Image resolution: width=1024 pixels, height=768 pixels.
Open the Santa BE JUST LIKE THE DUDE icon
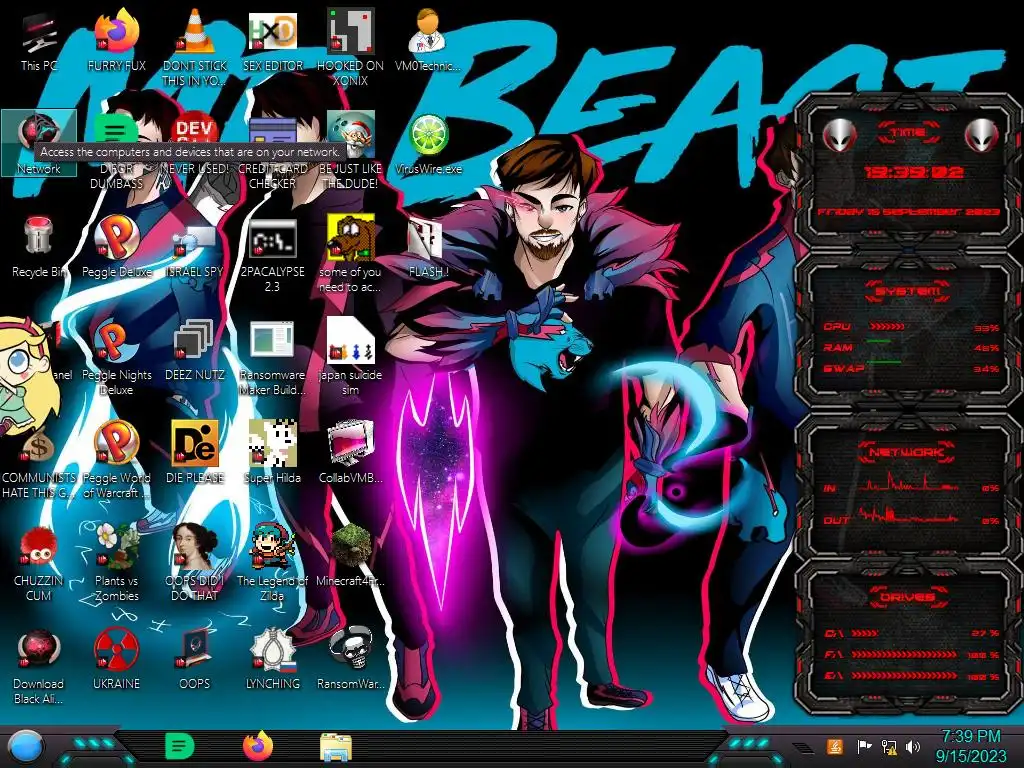click(351, 149)
